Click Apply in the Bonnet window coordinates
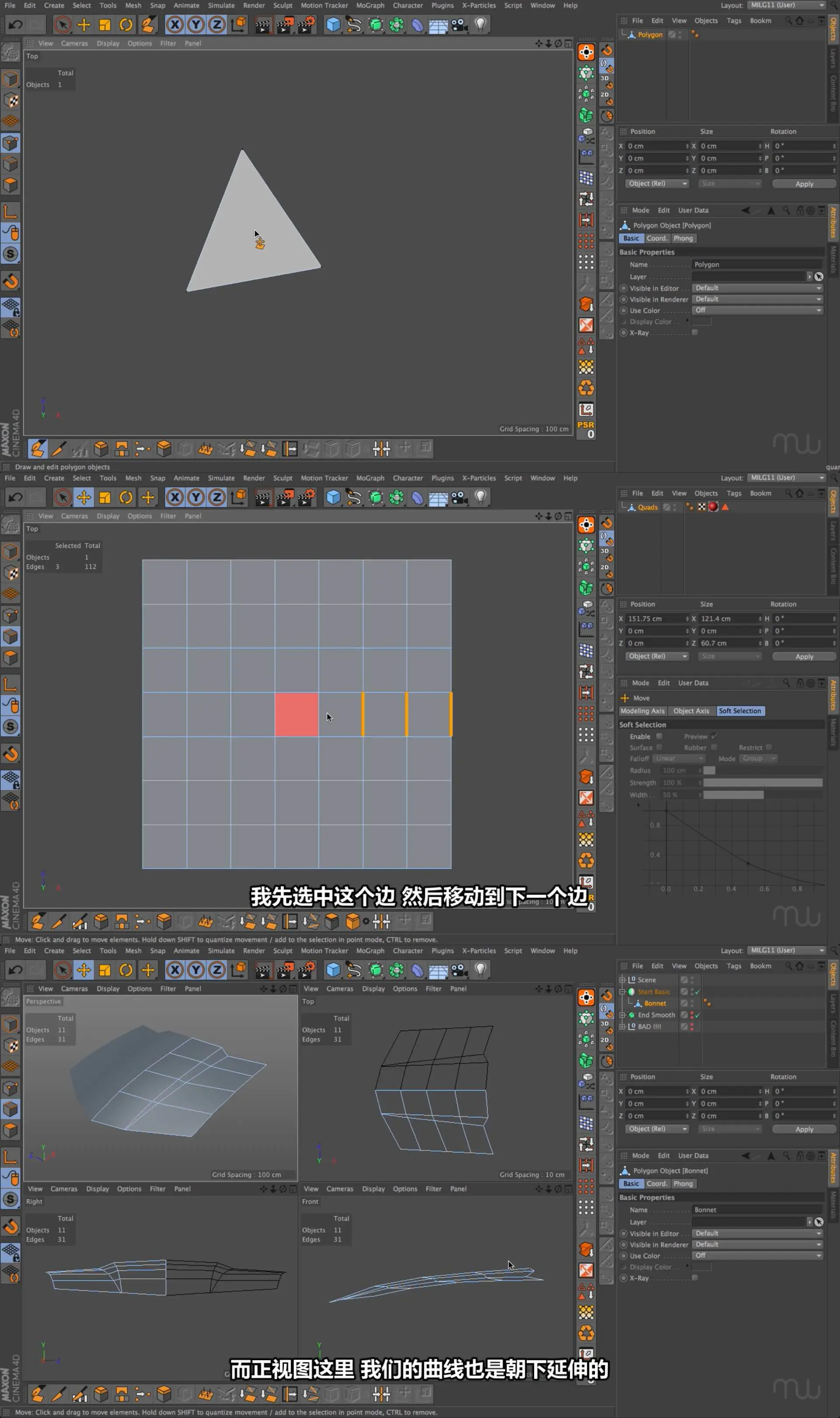This screenshot has width=840, height=1418. (804, 1129)
